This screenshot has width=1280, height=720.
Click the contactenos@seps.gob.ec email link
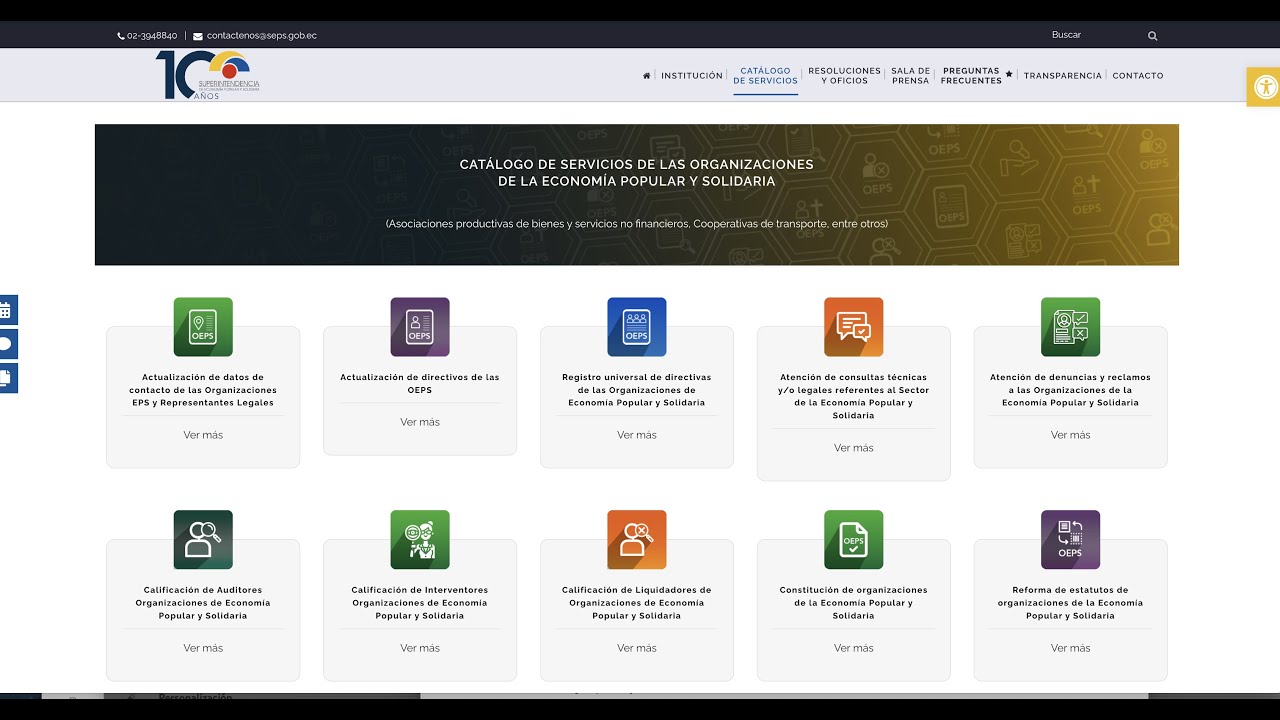pos(262,36)
